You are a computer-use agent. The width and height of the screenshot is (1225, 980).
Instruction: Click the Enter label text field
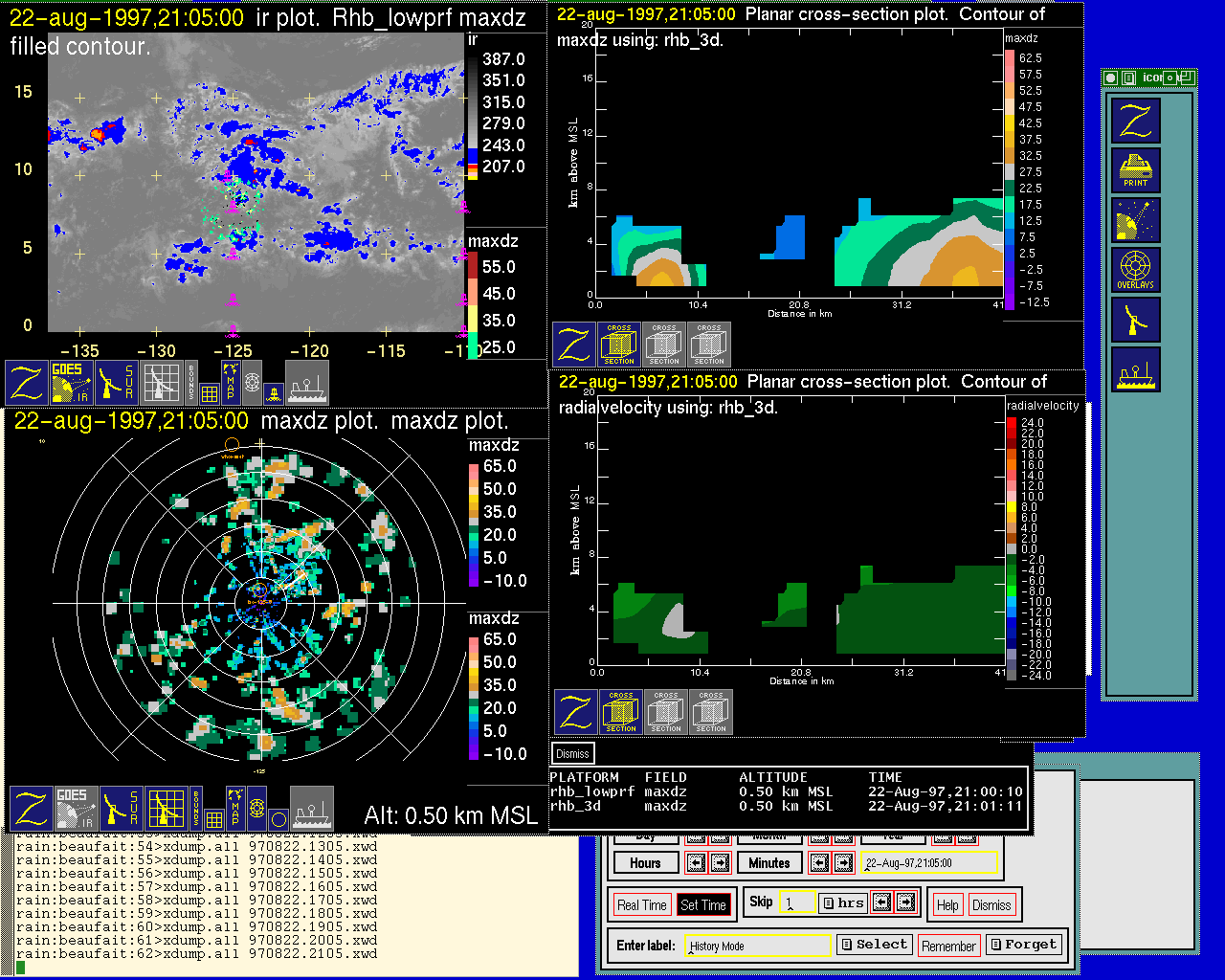[x=759, y=946]
